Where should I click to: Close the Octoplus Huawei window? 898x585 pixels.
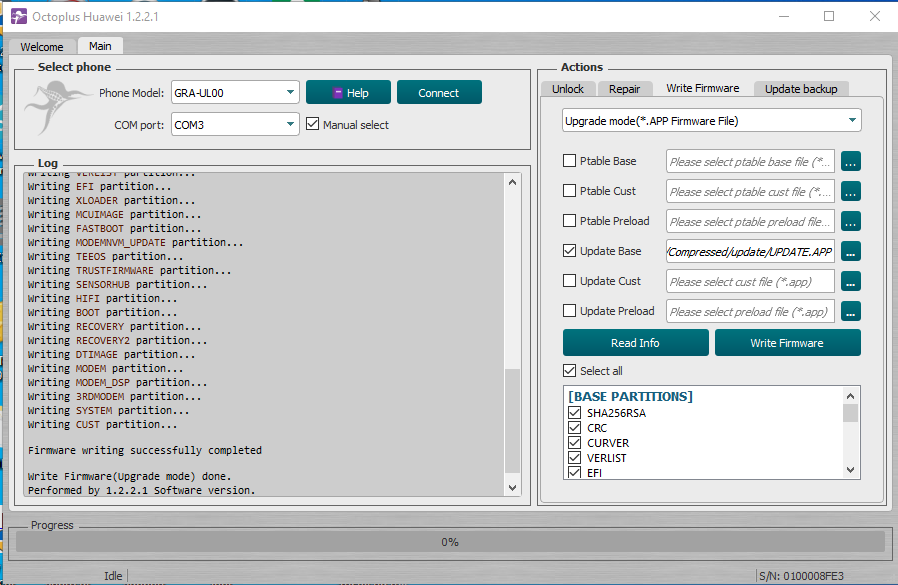tap(875, 16)
